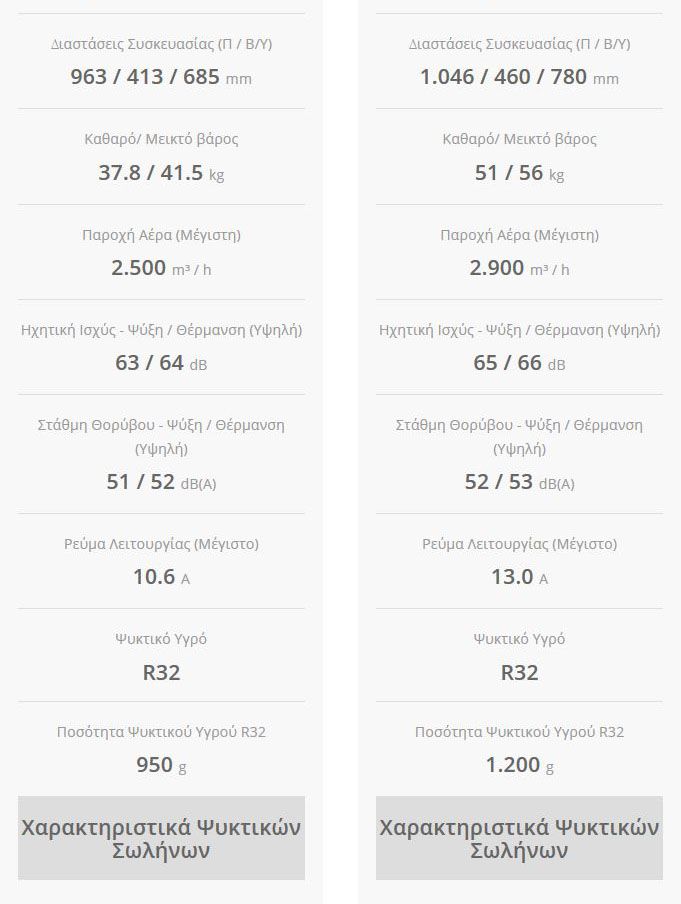Expand Χαρακτηριστικά Ψυκτικών Σωλήνων under the 950 g value

(161, 838)
